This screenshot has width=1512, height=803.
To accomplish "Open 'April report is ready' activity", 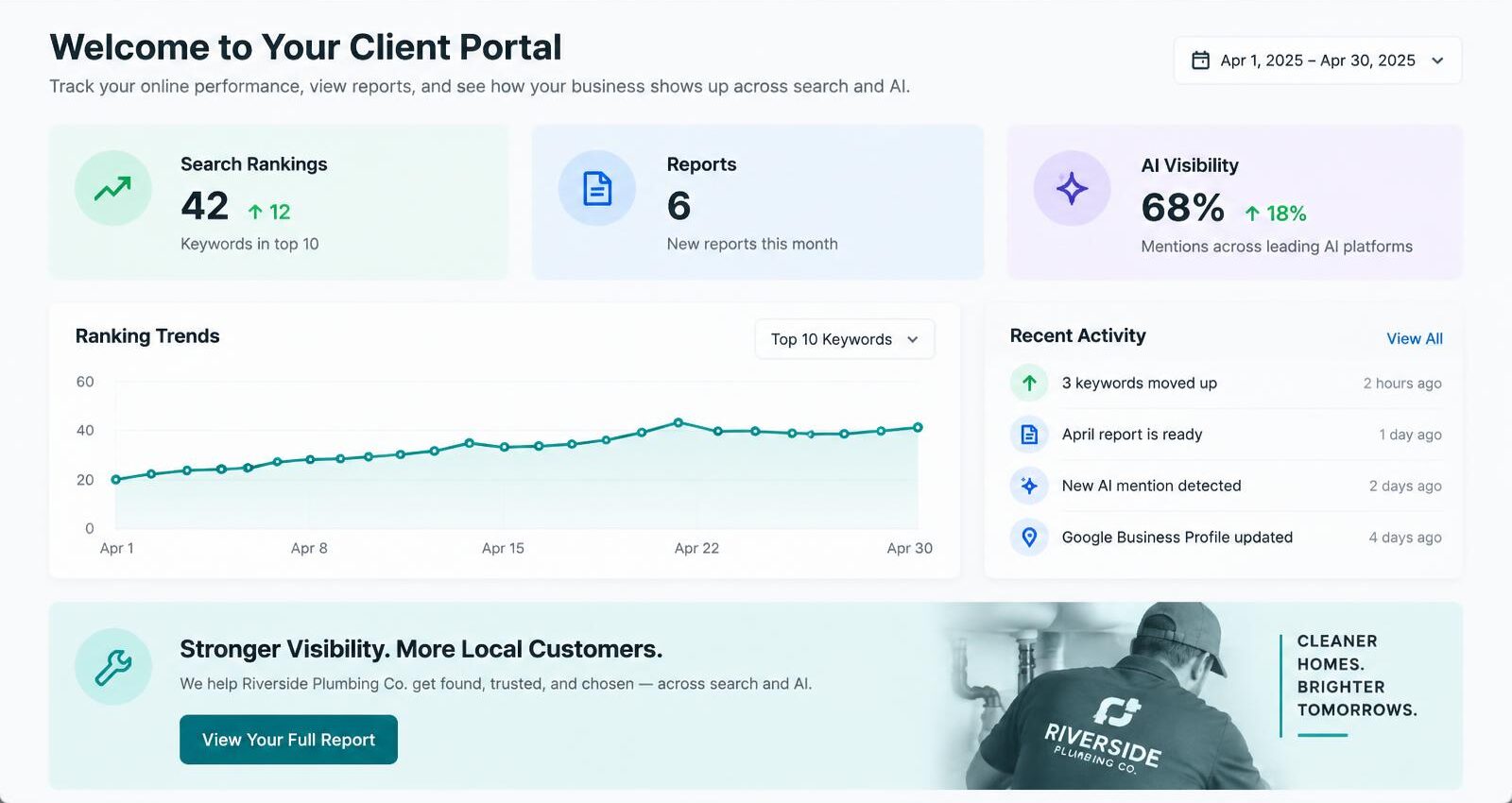I will click(1226, 435).
